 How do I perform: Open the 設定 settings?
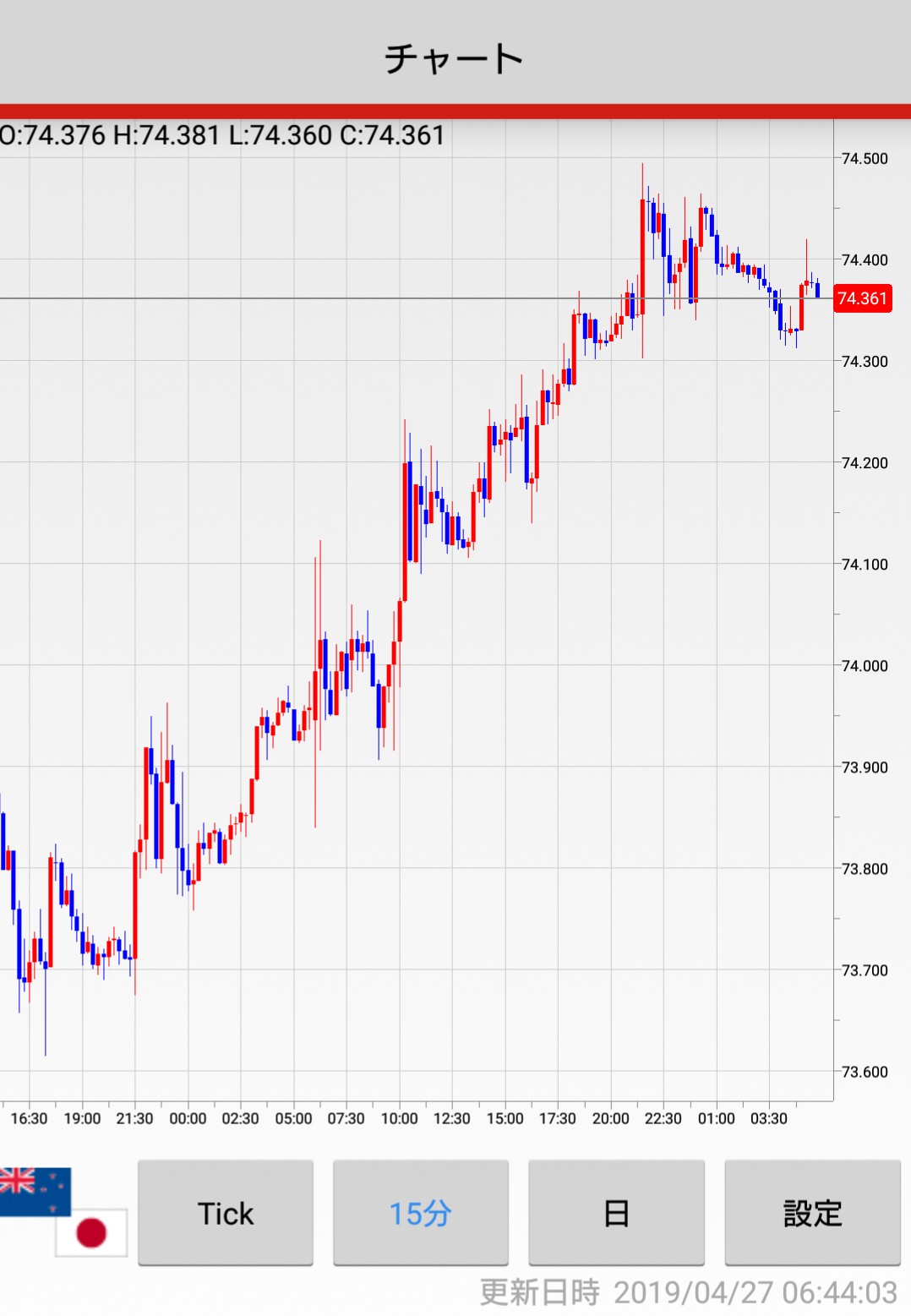click(812, 1213)
